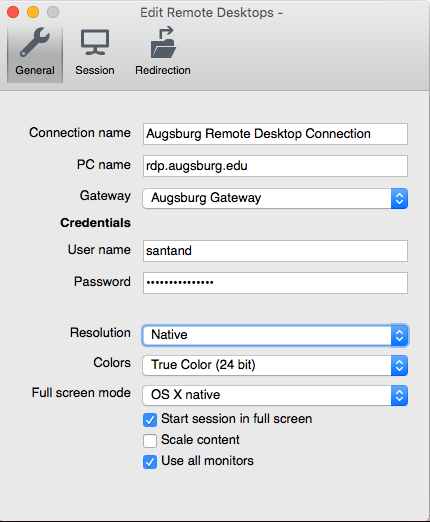Close the Edit Remote Desktops window
This screenshot has height=522, width=430.
(x=13, y=12)
